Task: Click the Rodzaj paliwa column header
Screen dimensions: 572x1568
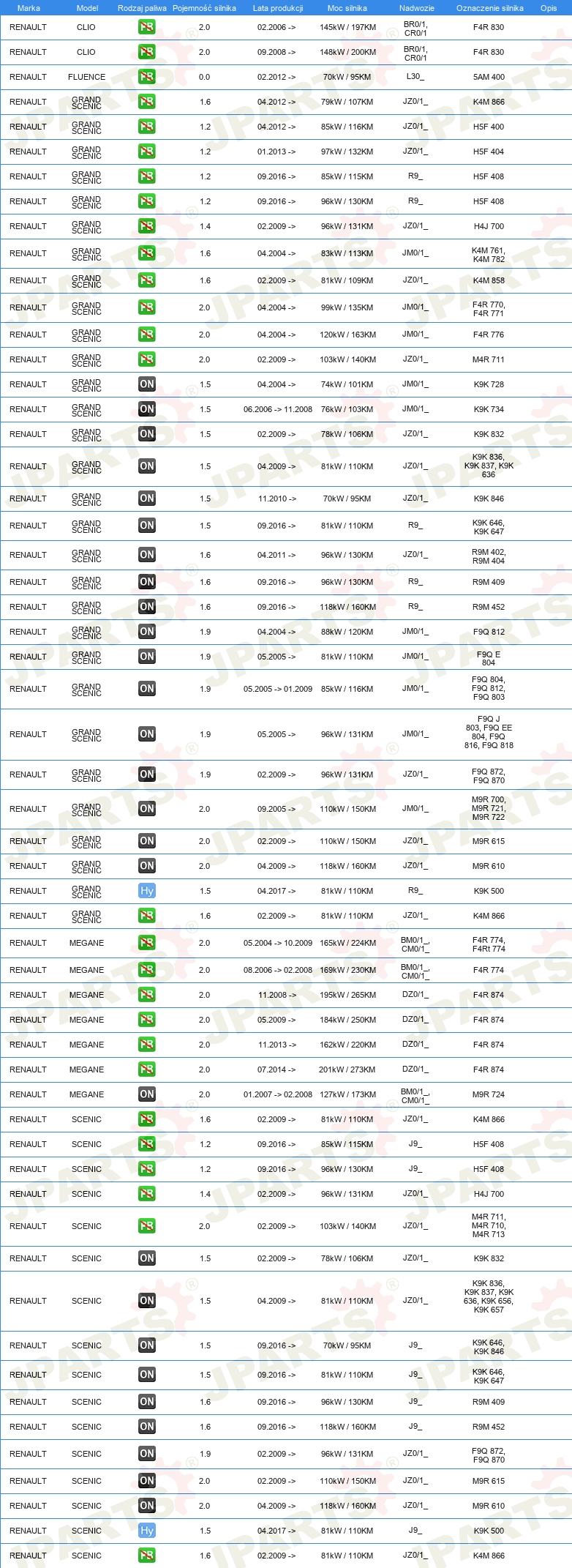Action: coord(142,8)
